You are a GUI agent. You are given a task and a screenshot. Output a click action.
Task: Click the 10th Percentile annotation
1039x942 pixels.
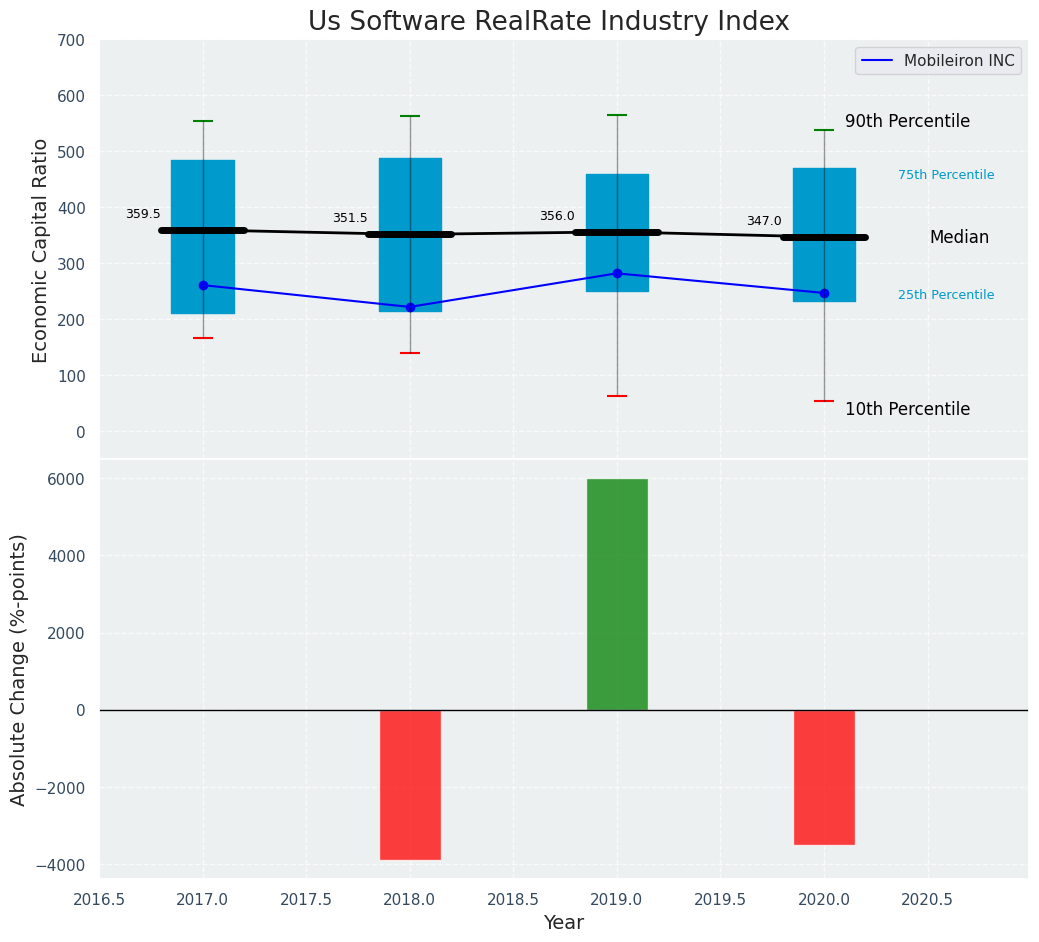(x=907, y=409)
